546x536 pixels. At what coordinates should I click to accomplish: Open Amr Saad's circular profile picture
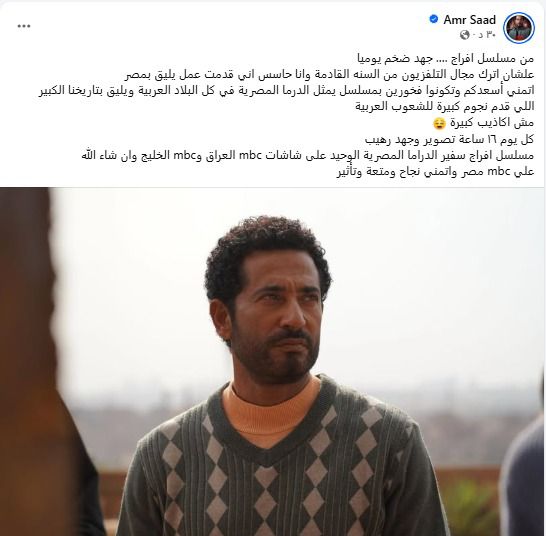(519, 29)
